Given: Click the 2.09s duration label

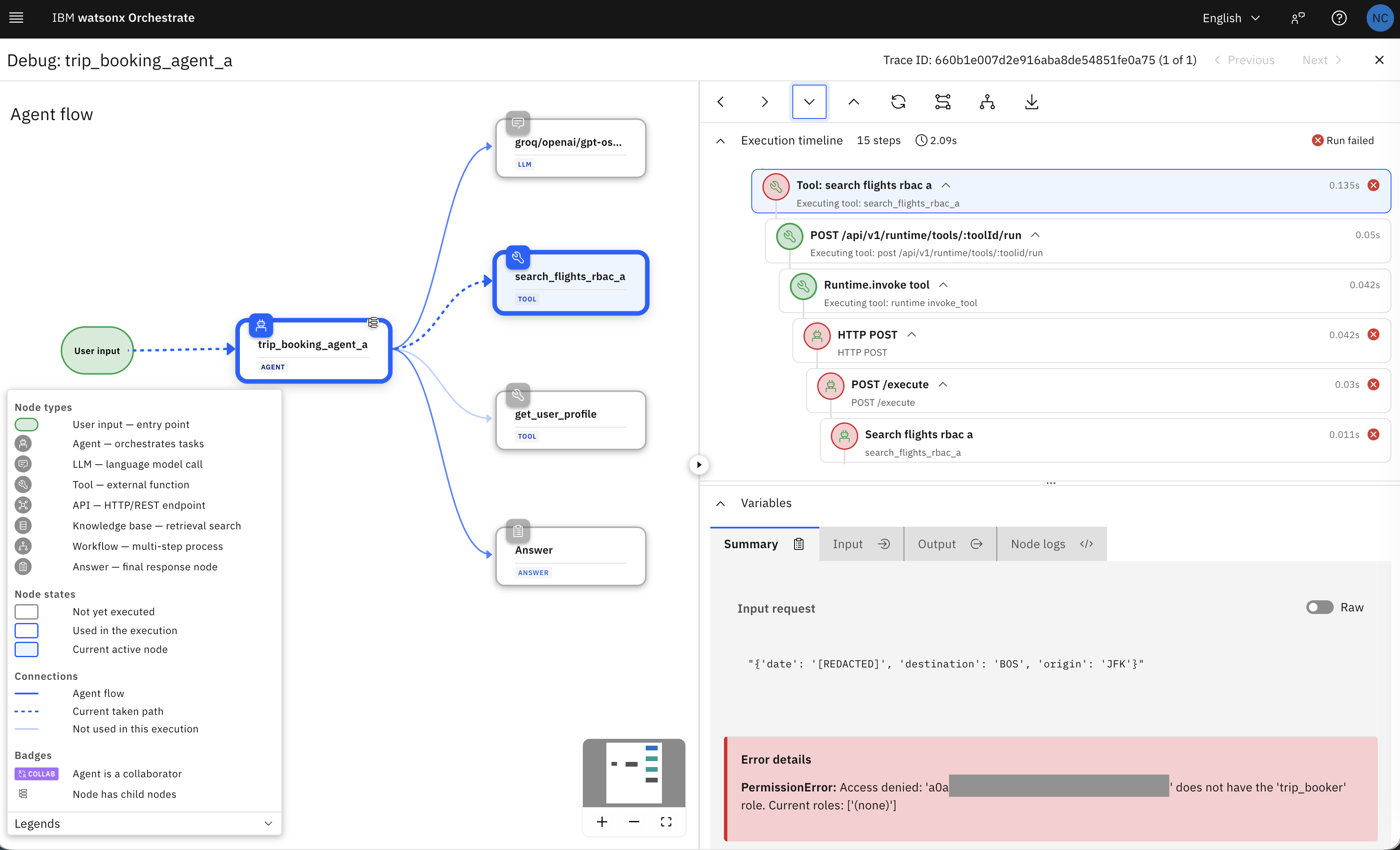Looking at the screenshot, I should [936, 140].
